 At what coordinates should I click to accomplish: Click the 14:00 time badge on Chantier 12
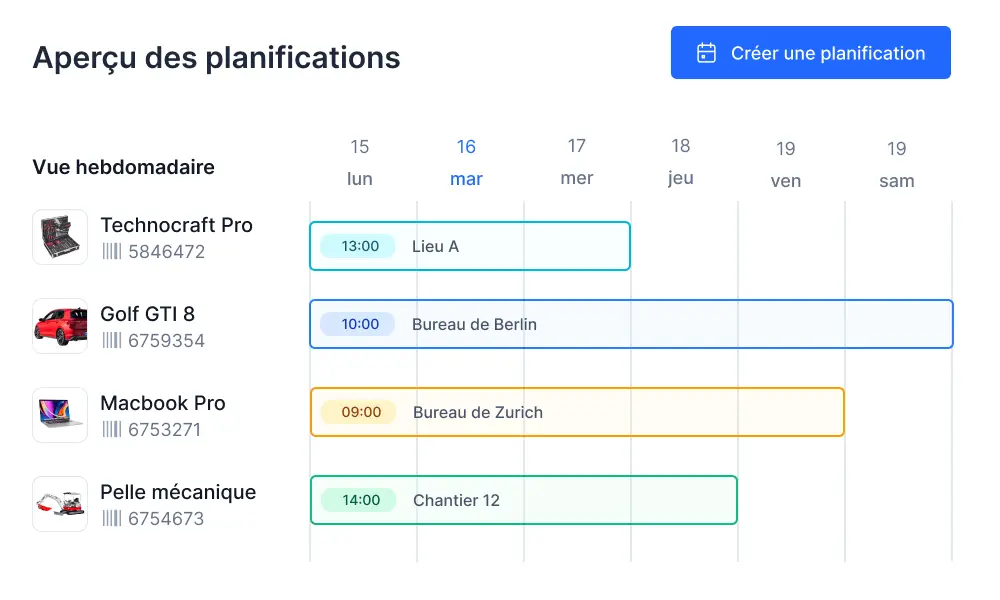click(x=357, y=500)
